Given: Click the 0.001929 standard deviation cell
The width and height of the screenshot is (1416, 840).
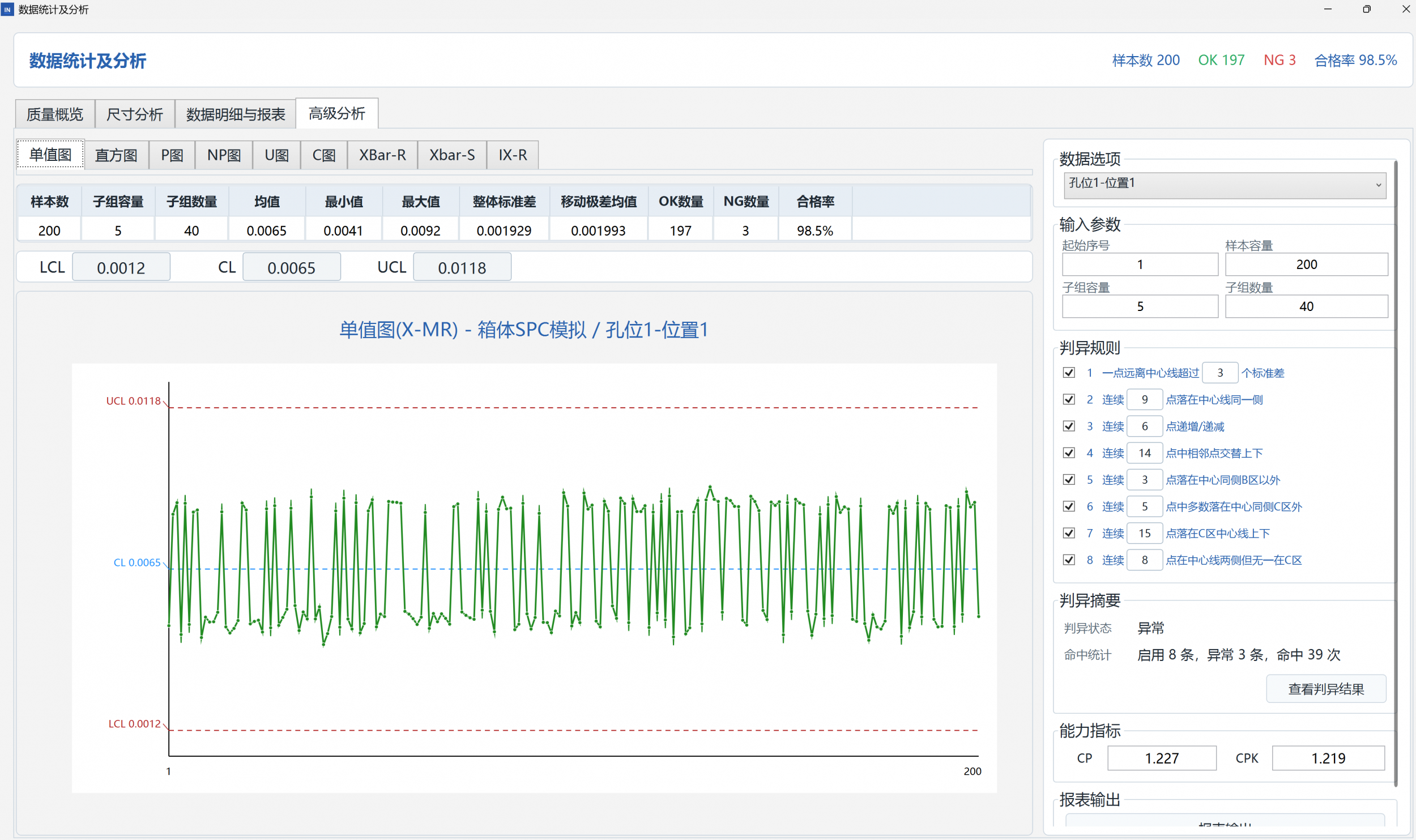Looking at the screenshot, I should (x=504, y=231).
